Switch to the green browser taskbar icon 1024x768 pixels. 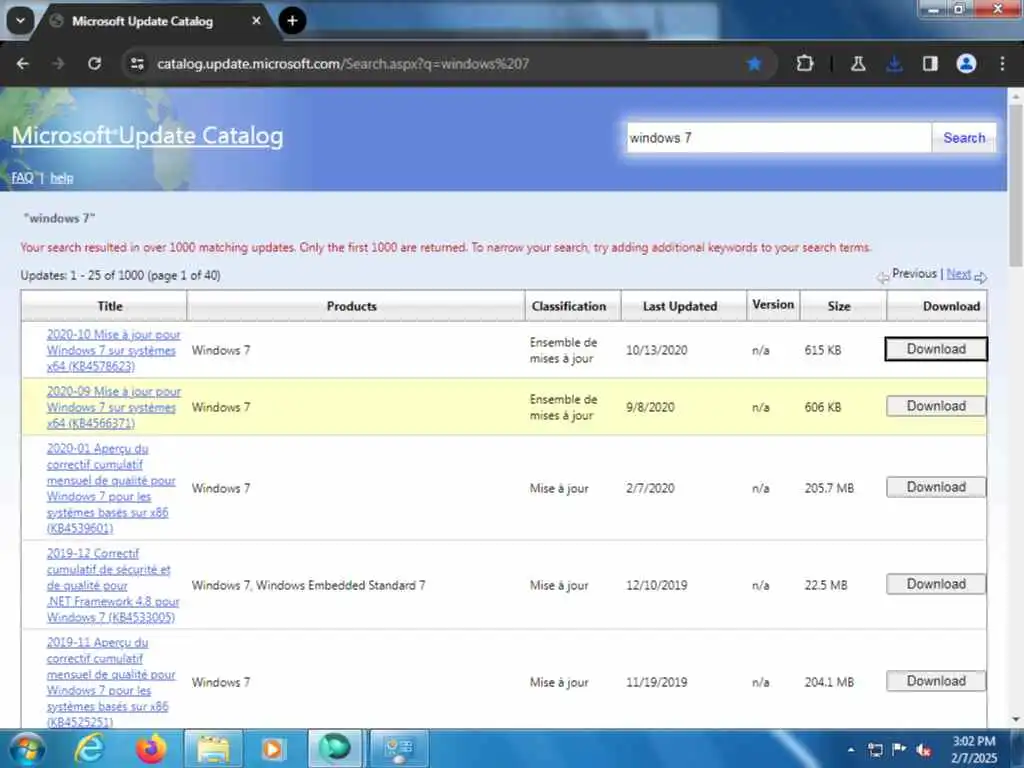coord(334,748)
